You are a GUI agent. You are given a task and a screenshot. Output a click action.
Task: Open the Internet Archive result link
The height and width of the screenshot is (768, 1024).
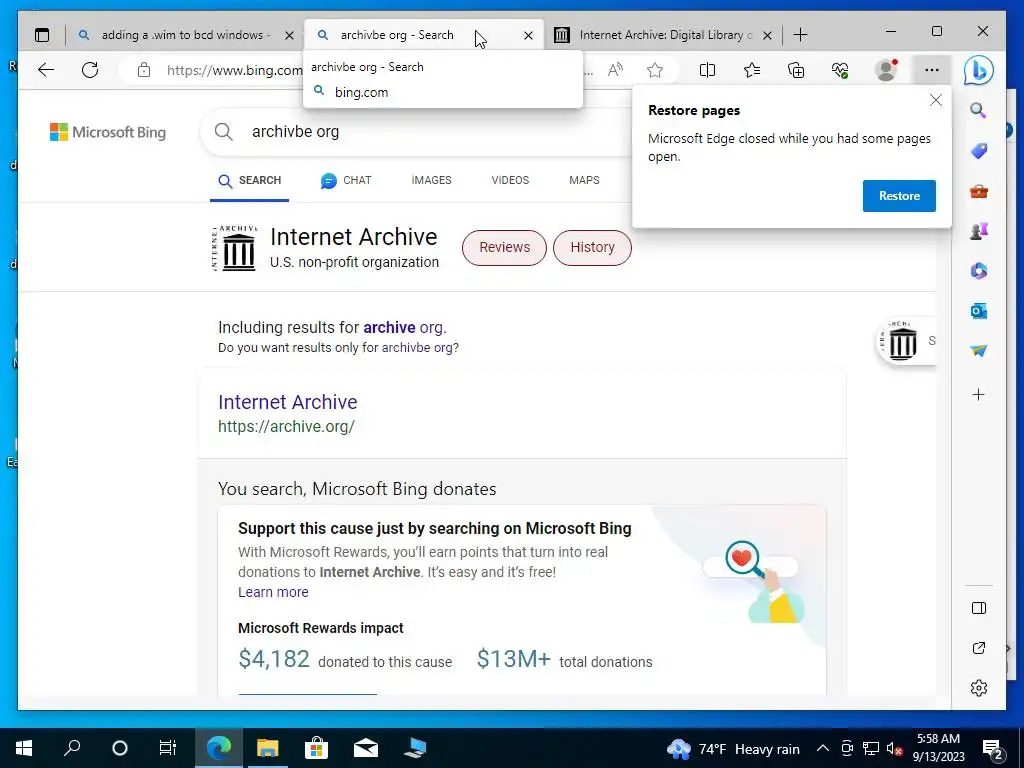click(x=287, y=402)
